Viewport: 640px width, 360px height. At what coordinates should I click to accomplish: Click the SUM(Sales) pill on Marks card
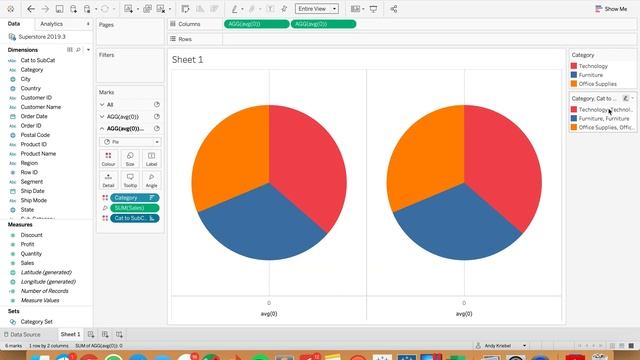tap(135, 208)
